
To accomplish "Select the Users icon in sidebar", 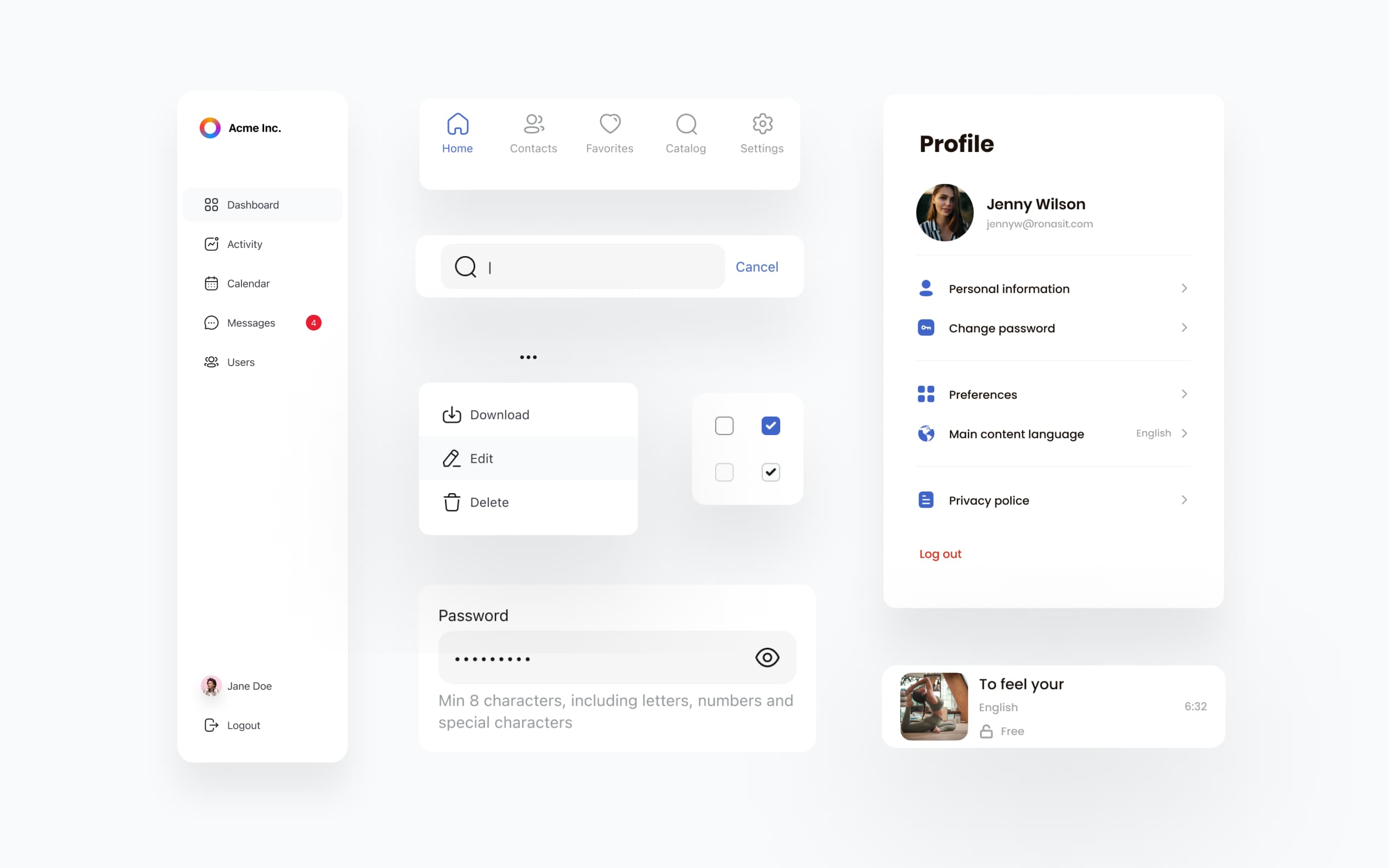I will 211,362.
